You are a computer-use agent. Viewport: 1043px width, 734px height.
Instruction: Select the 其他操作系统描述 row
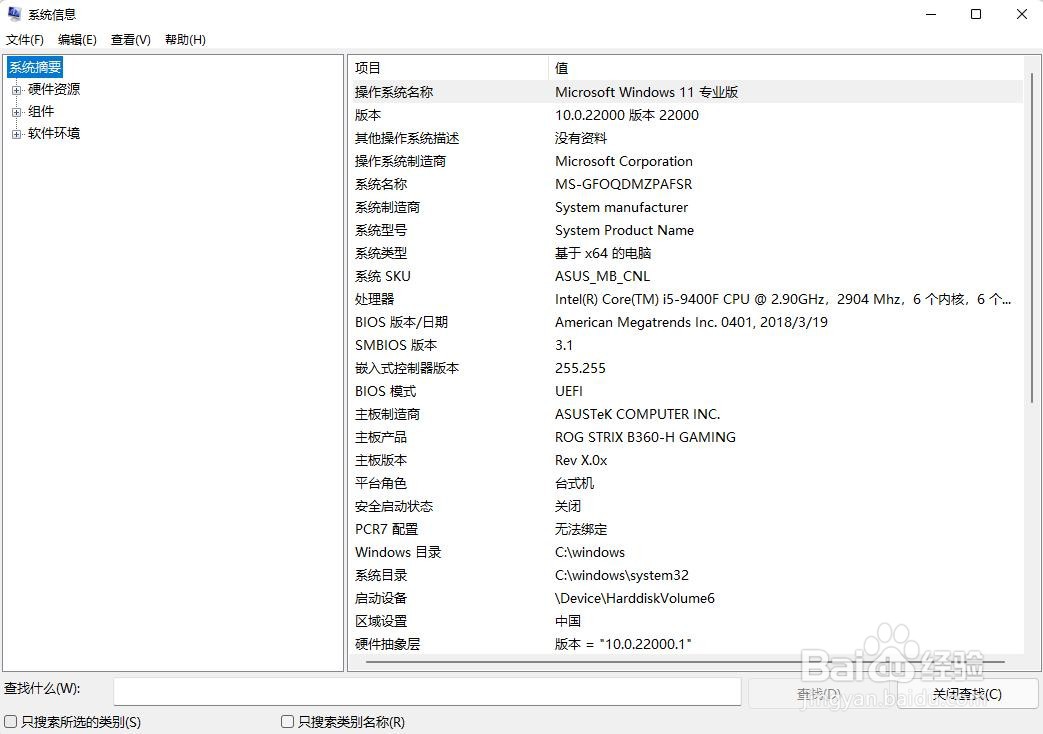686,138
